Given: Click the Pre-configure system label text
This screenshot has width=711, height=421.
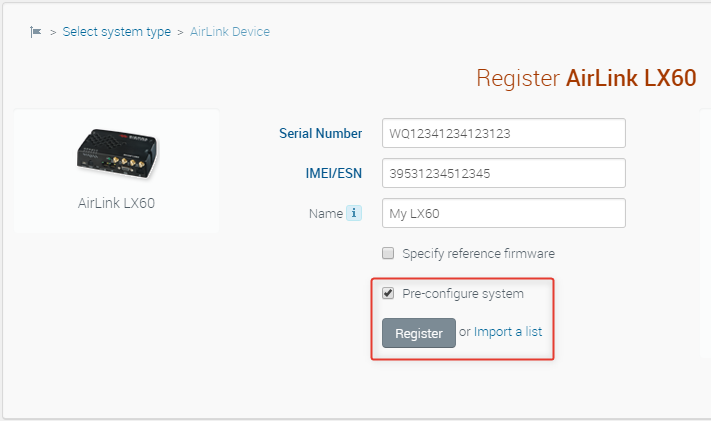Looking at the screenshot, I should 462,293.
